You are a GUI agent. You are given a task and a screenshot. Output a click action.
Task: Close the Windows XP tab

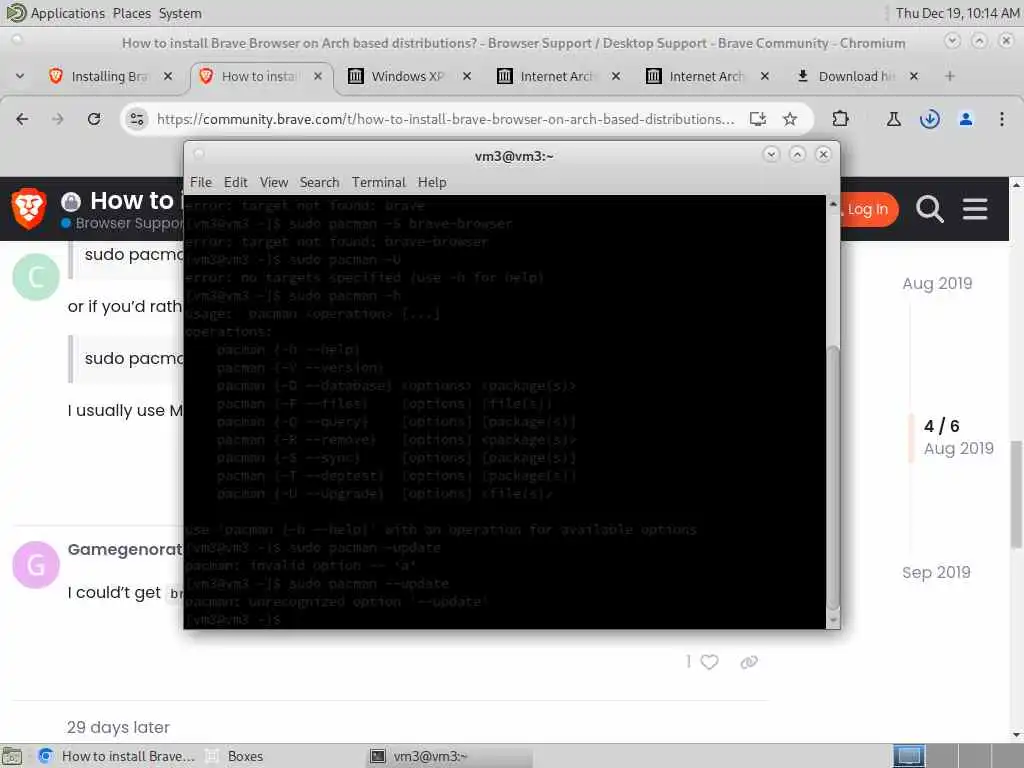click(467, 76)
